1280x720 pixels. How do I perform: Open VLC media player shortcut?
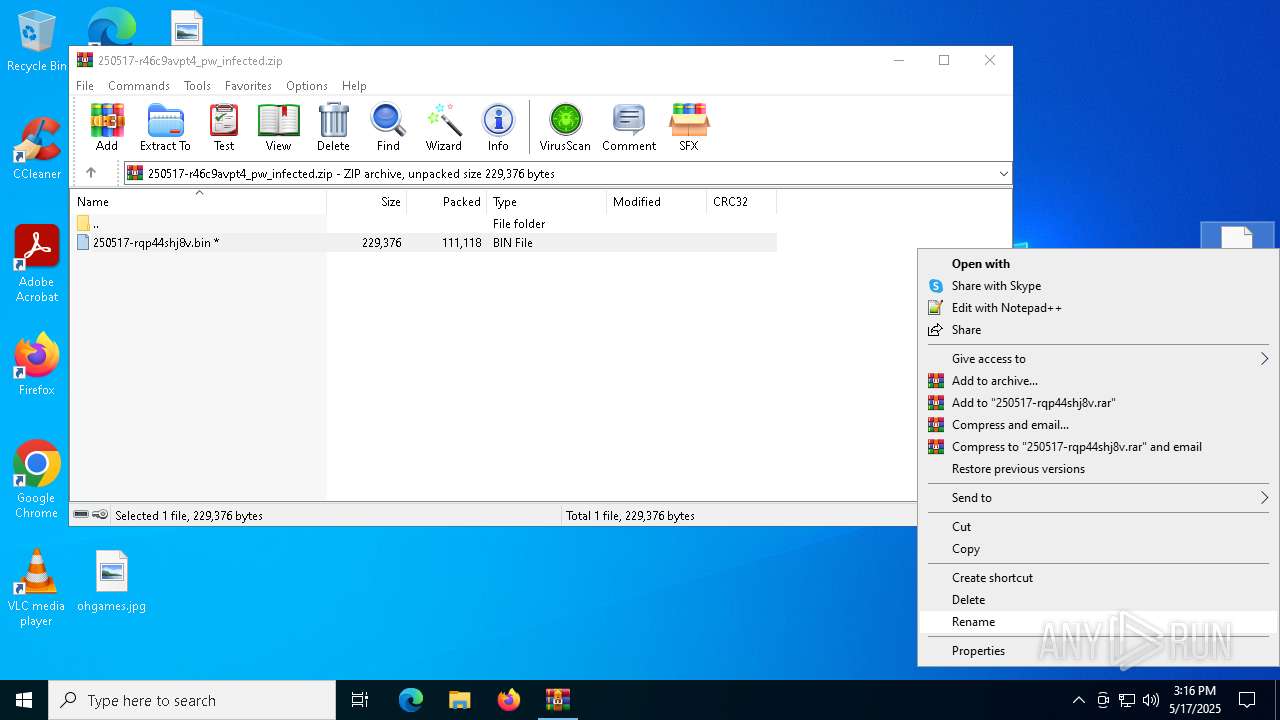coord(37,588)
